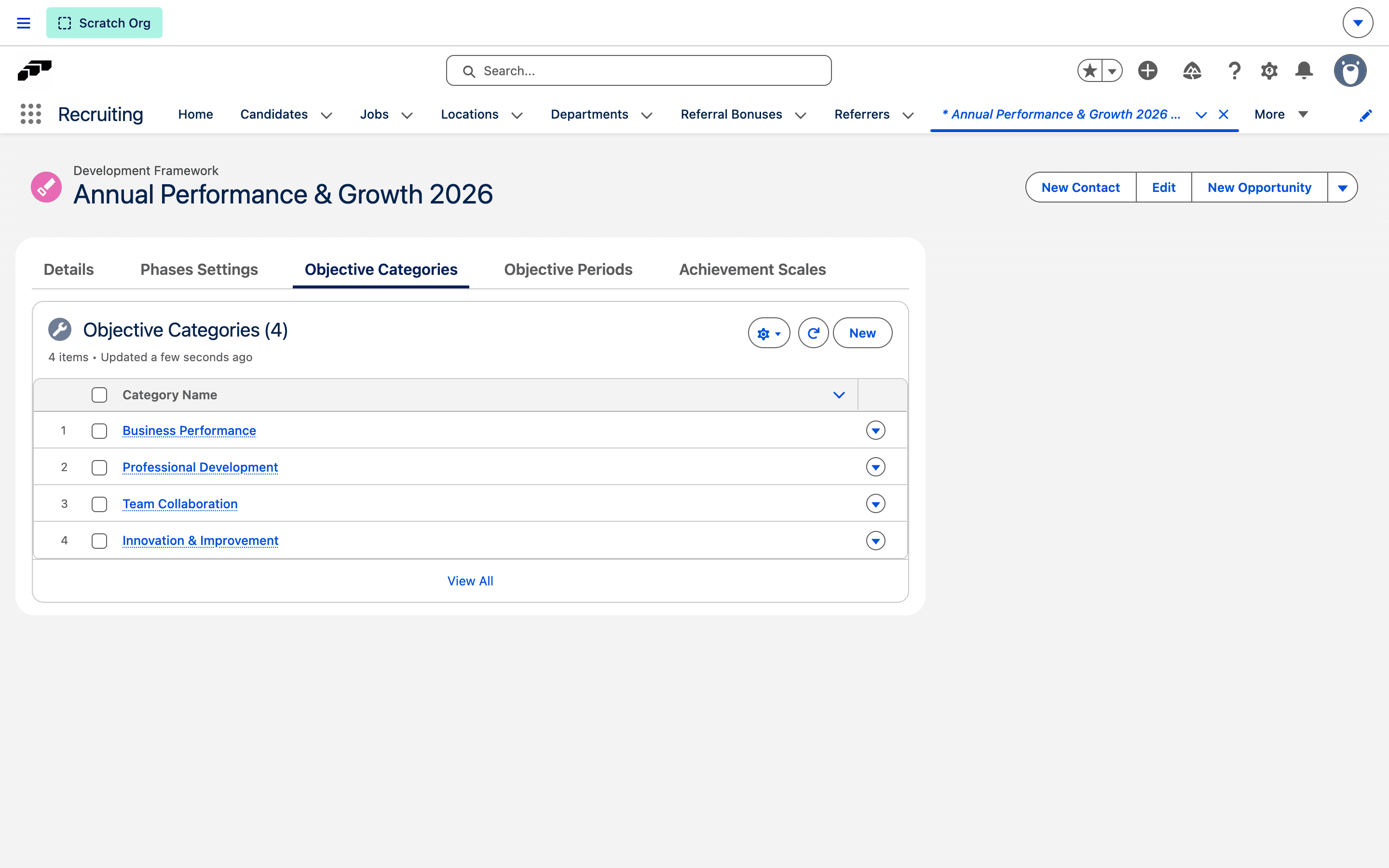Show row actions for Innovation & Improvement

pos(875,541)
